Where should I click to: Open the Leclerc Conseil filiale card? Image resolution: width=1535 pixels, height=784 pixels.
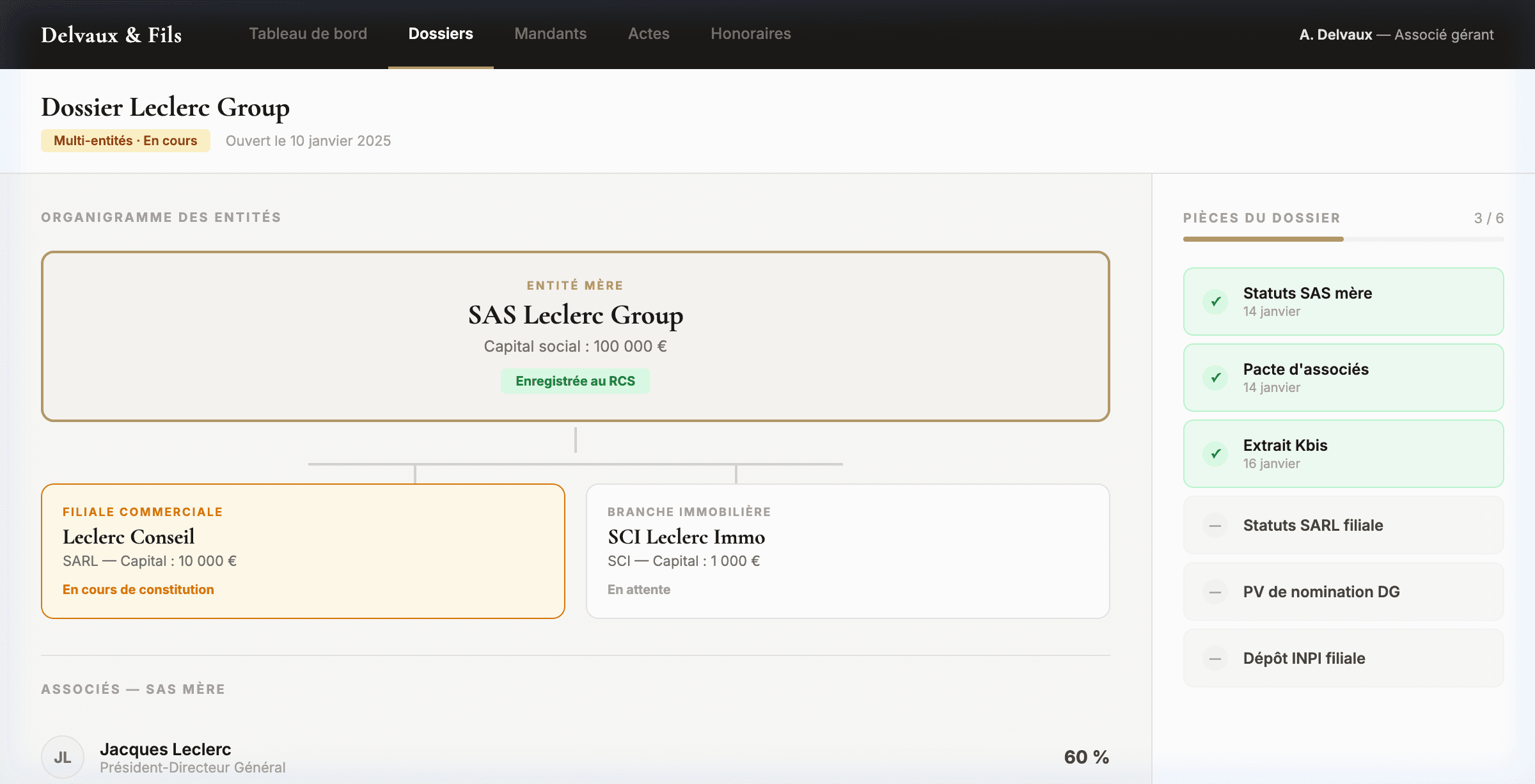[x=303, y=551]
